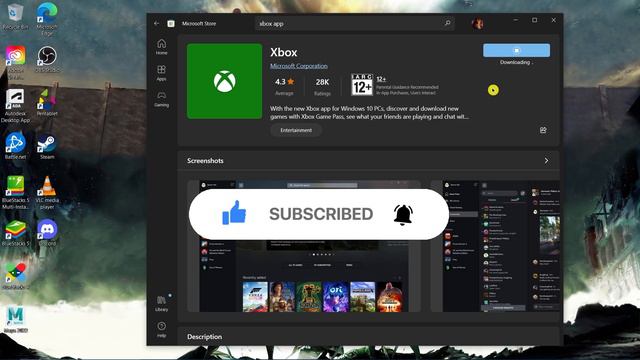Image resolution: width=640 pixels, height=360 pixels.
Task: Click the Xbox app description text
Action: [x=369, y=113]
